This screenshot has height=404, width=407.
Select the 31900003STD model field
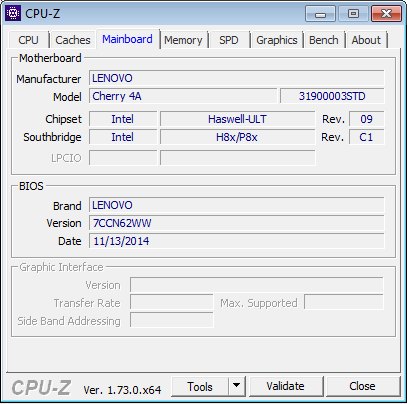coord(332,96)
